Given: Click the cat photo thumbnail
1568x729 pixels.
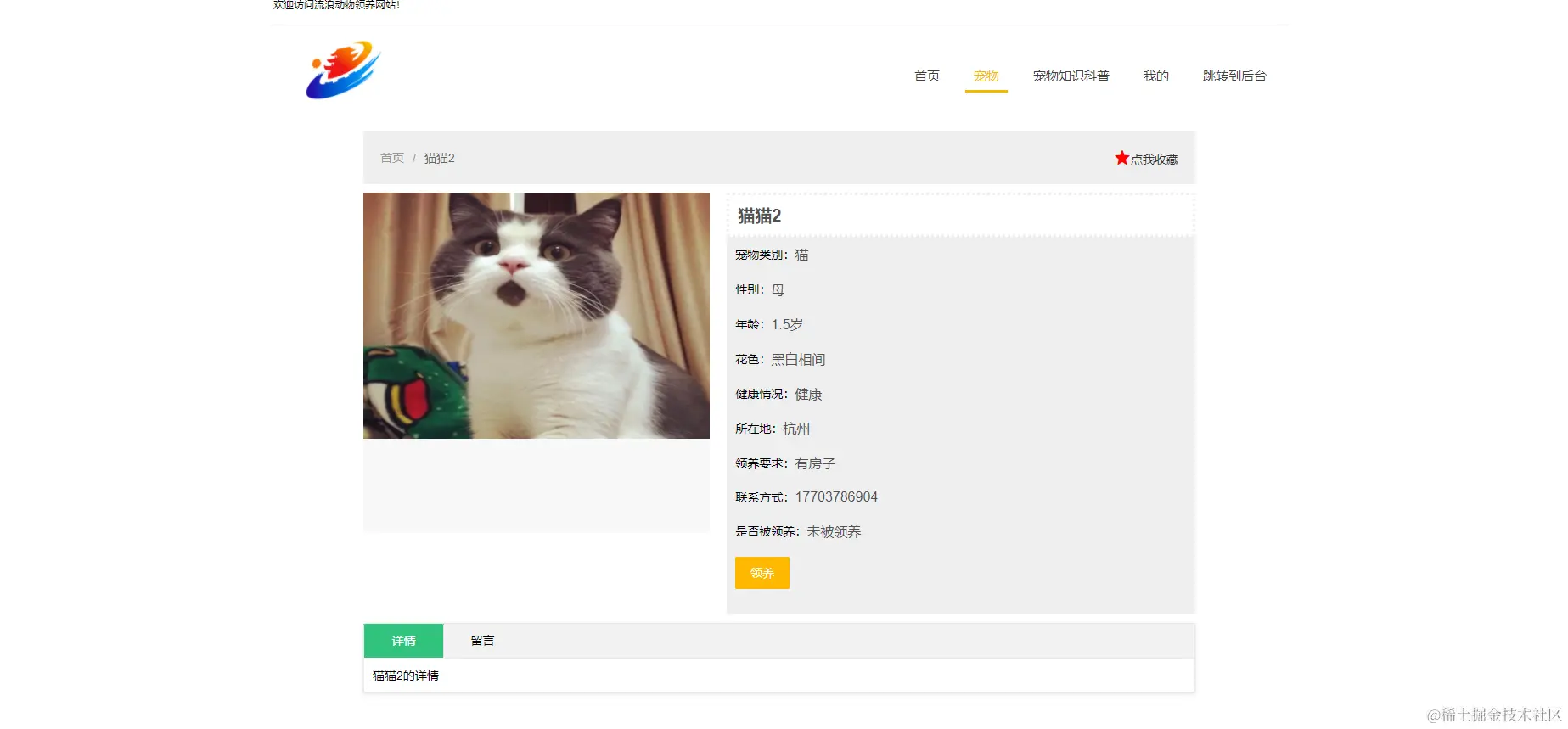Looking at the screenshot, I should [537, 316].
